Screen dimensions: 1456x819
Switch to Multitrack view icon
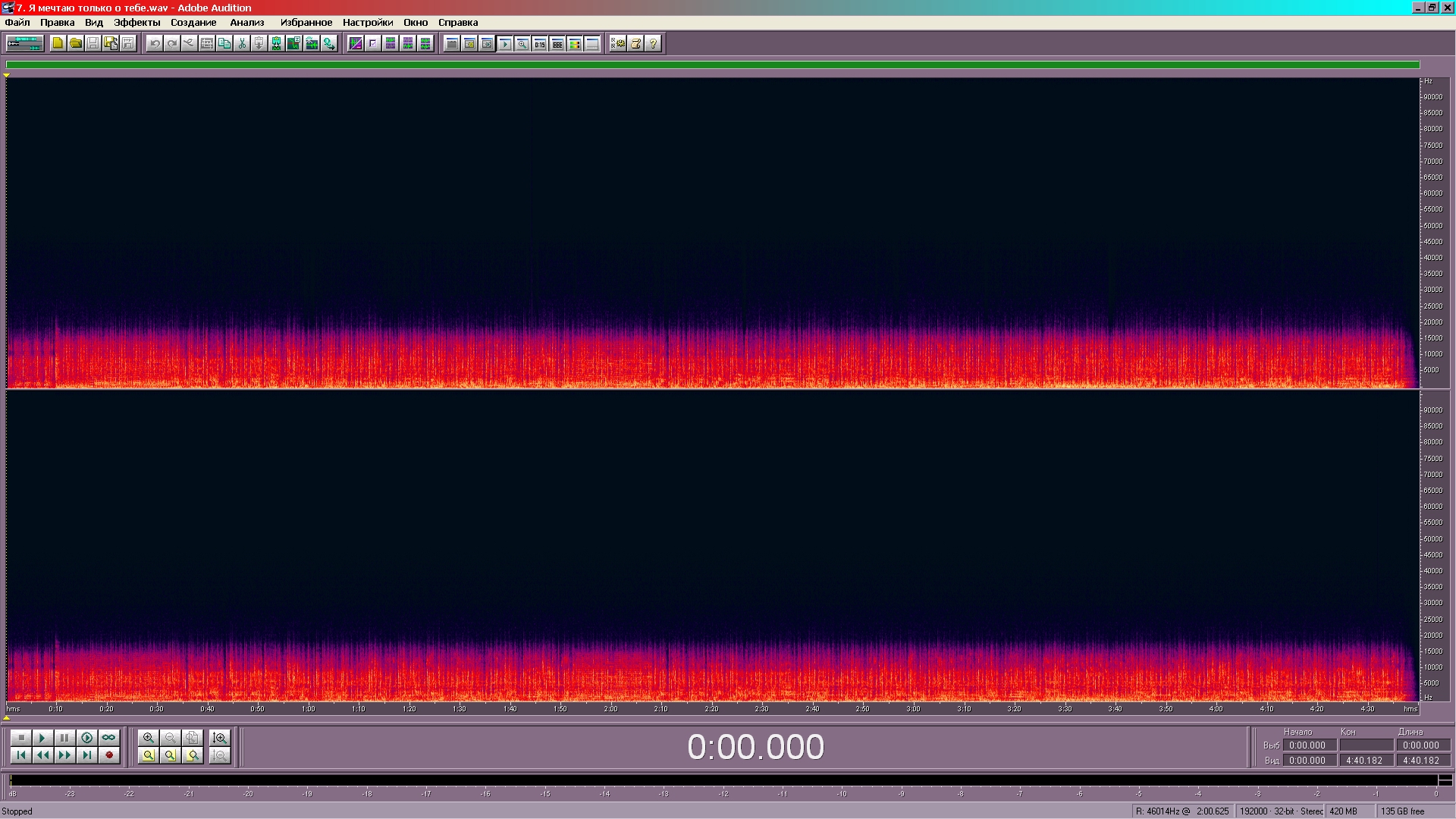coord(24,44)
